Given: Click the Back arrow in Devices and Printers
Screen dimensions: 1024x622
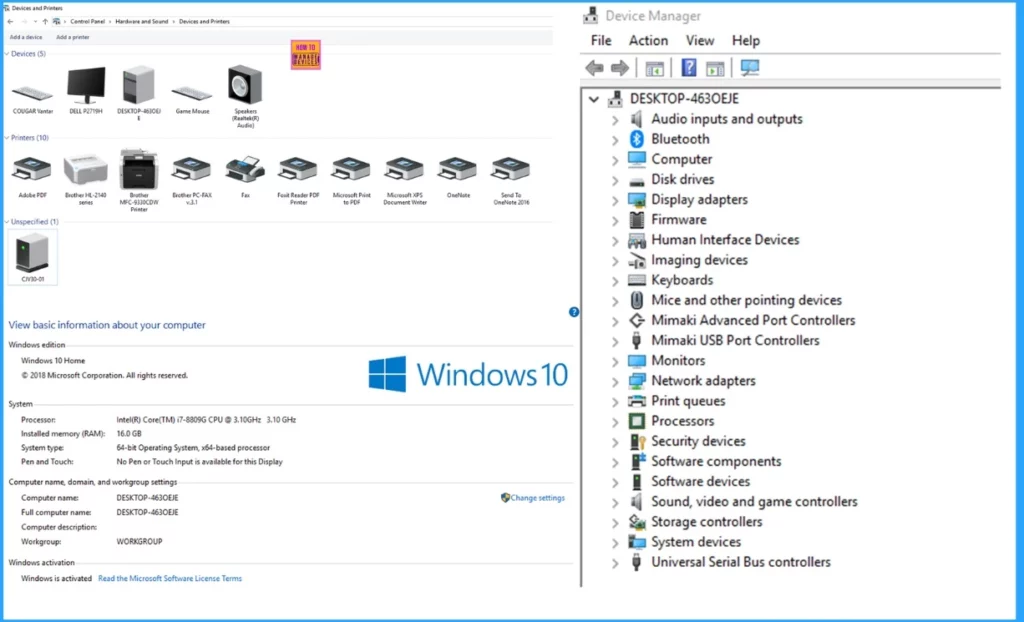Looking at the screenshot, I should point(10,22).
